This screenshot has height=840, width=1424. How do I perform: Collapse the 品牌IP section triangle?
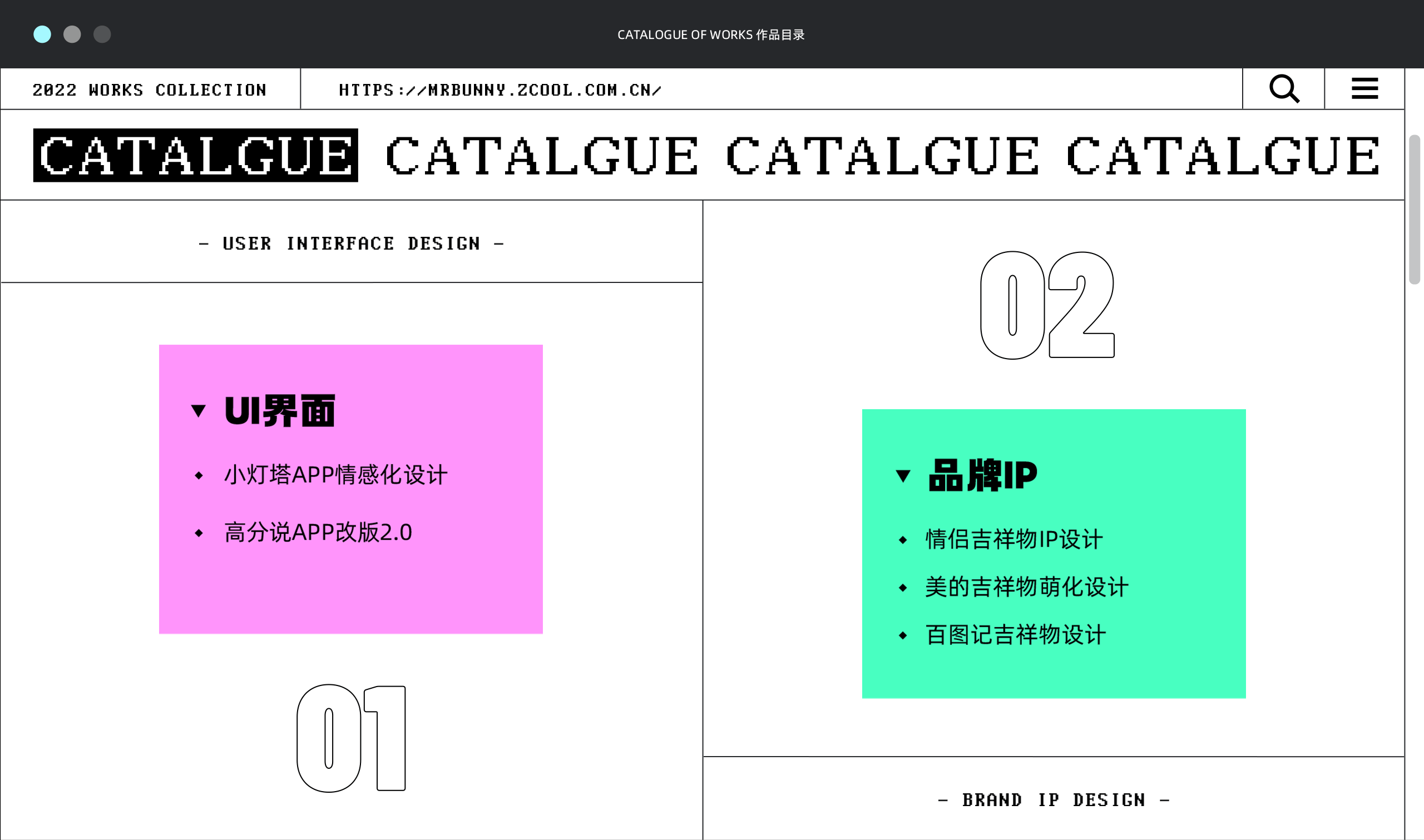click(903, 475)
